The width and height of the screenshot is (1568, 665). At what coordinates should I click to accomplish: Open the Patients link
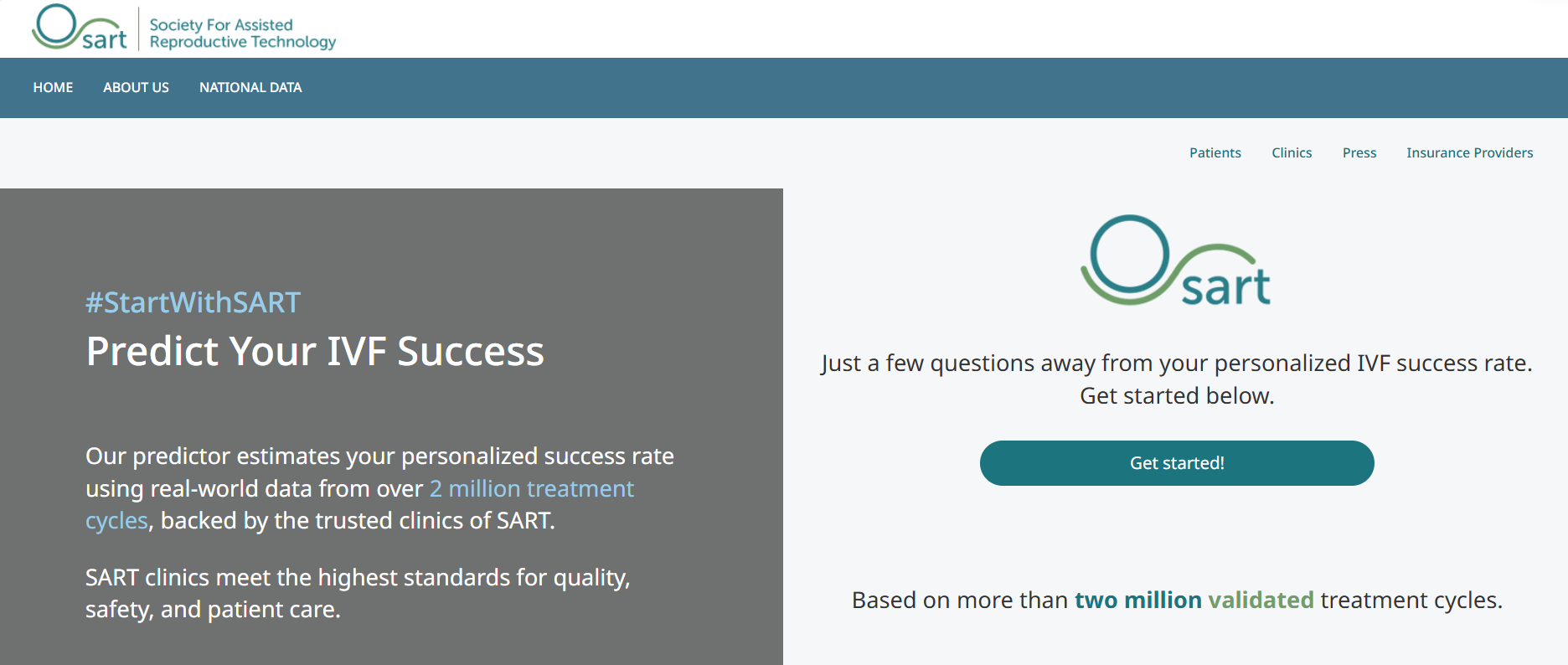[1215, 152]
